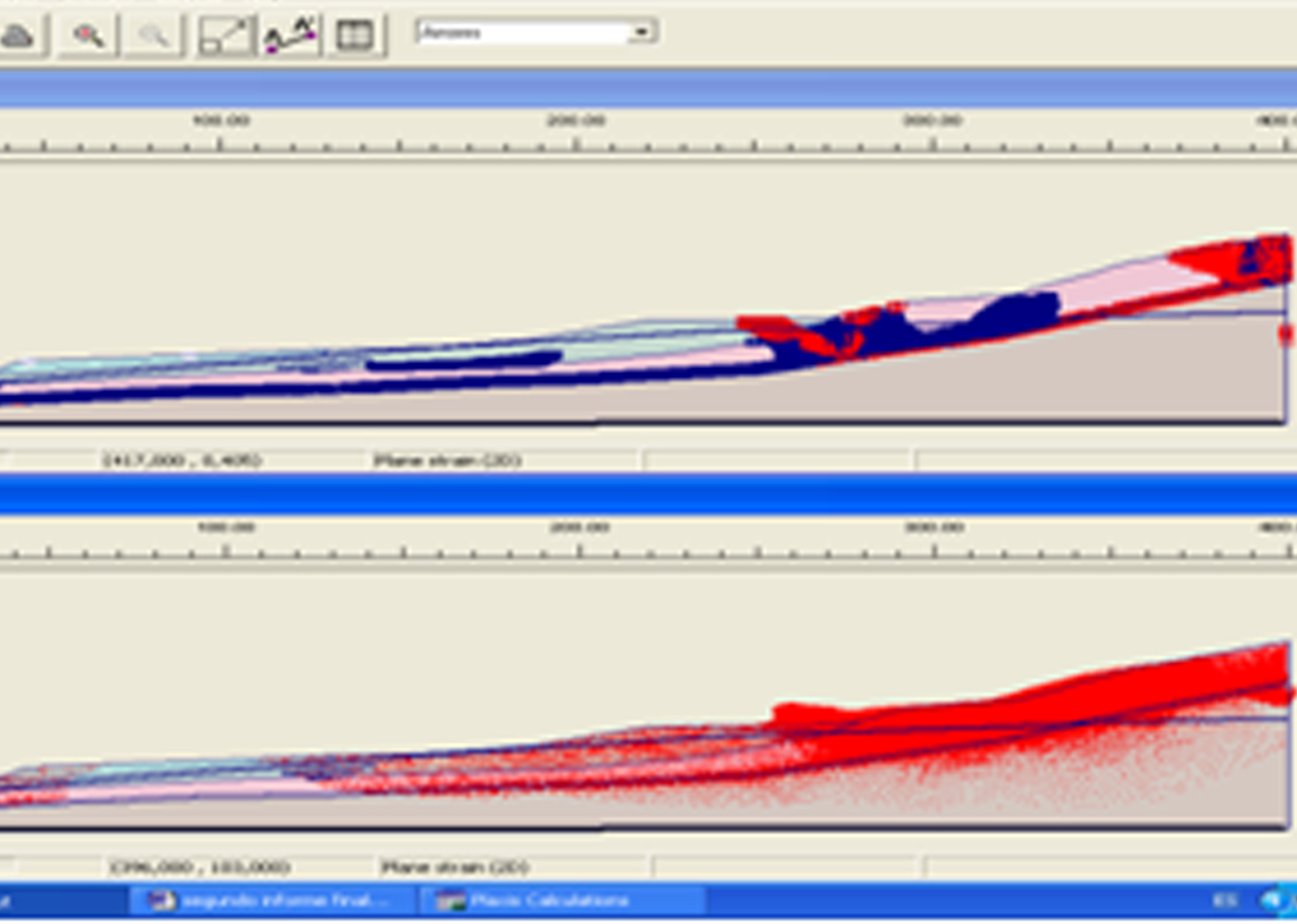Click the 300.00 mark on the lower ruler

(933, 528)
